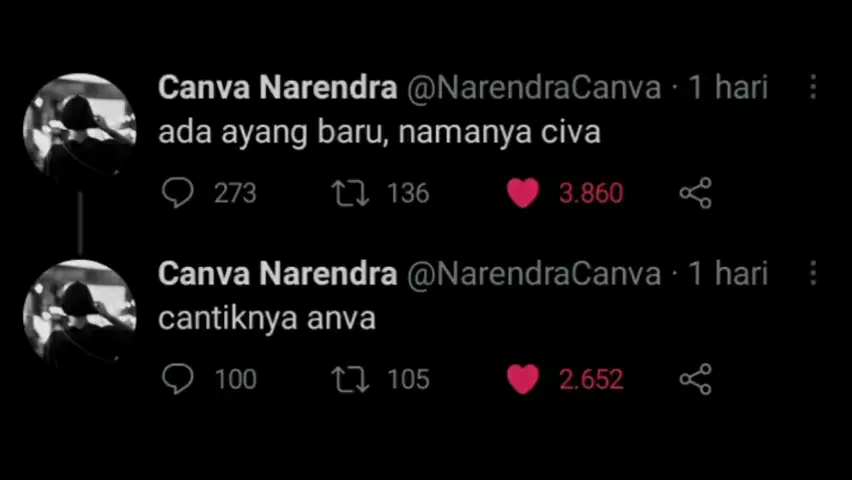The image size is (852, 480).
Task: Reply to the 'ada ayang baru' tweet
Action: [x=177, y=192]
